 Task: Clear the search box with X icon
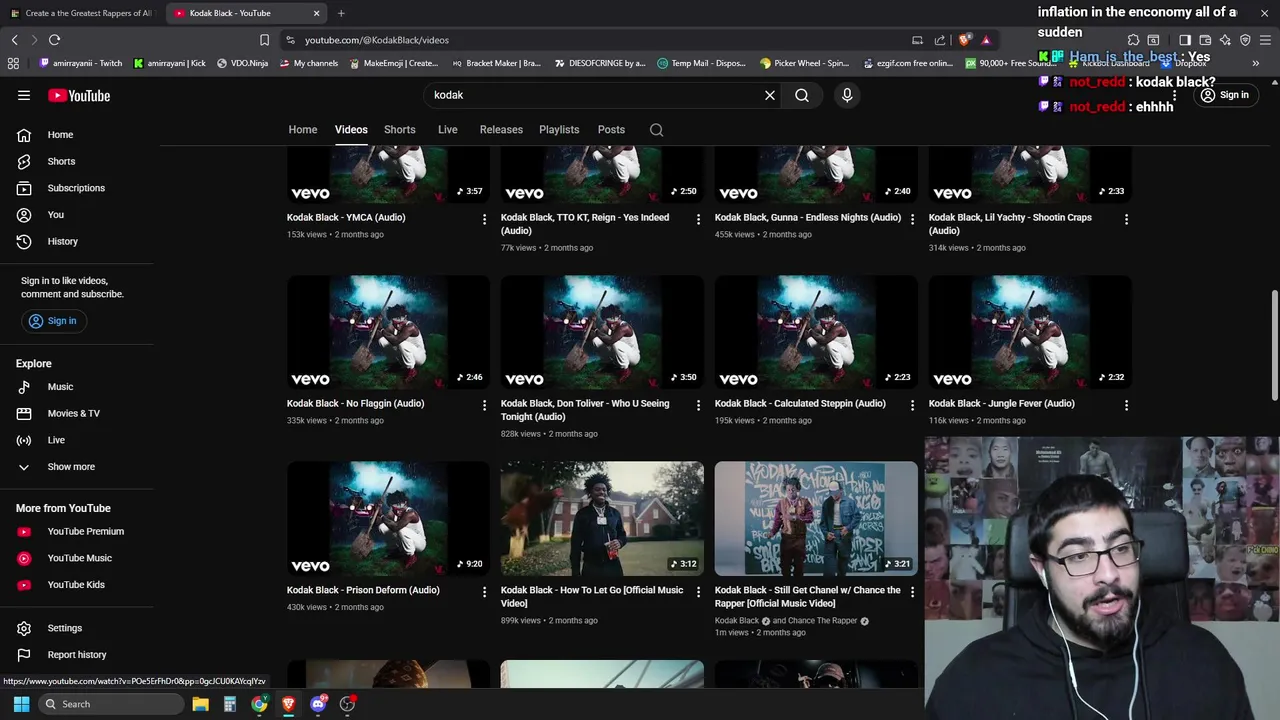(770, 95)
